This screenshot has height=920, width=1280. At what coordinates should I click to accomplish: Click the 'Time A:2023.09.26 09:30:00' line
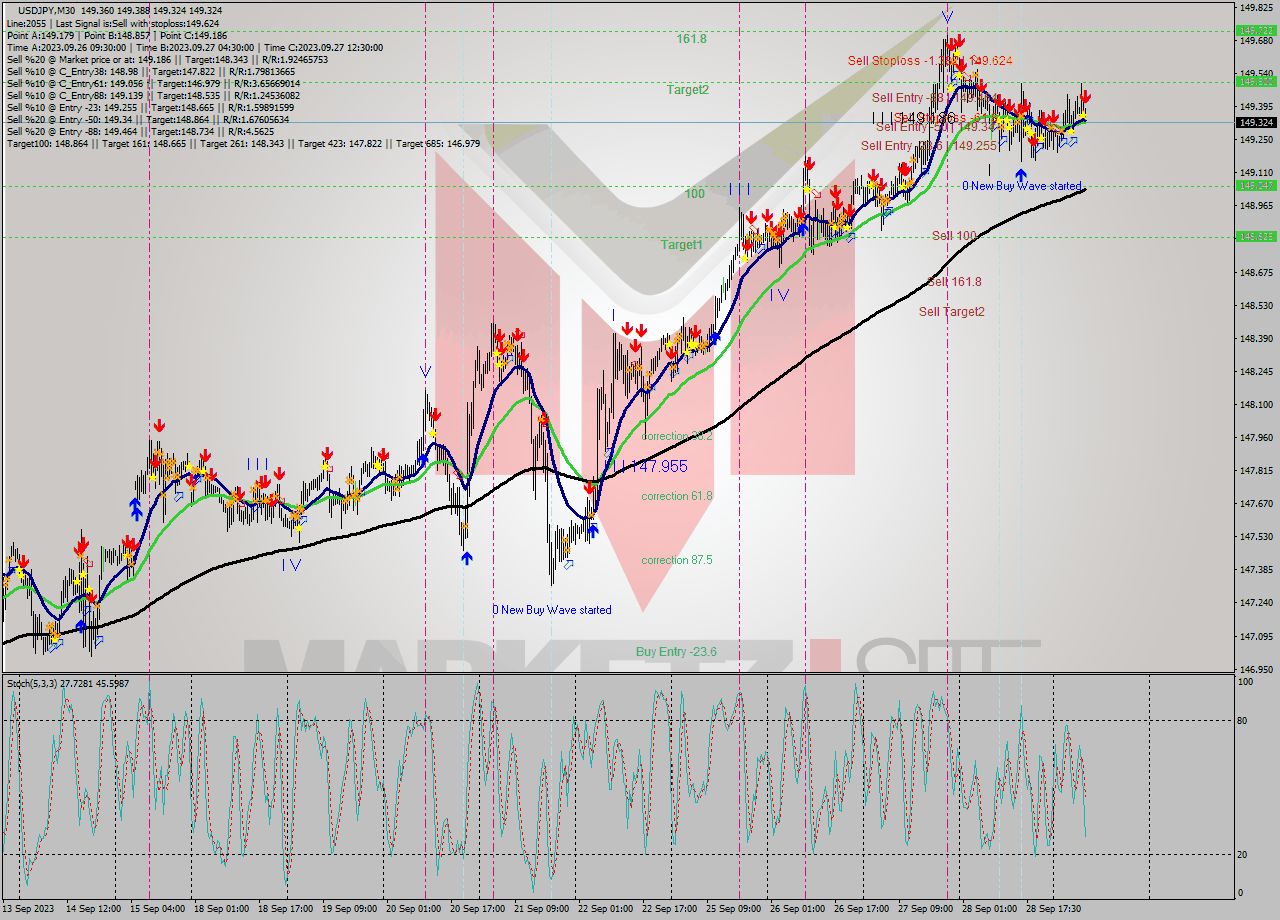pos(195,47)
